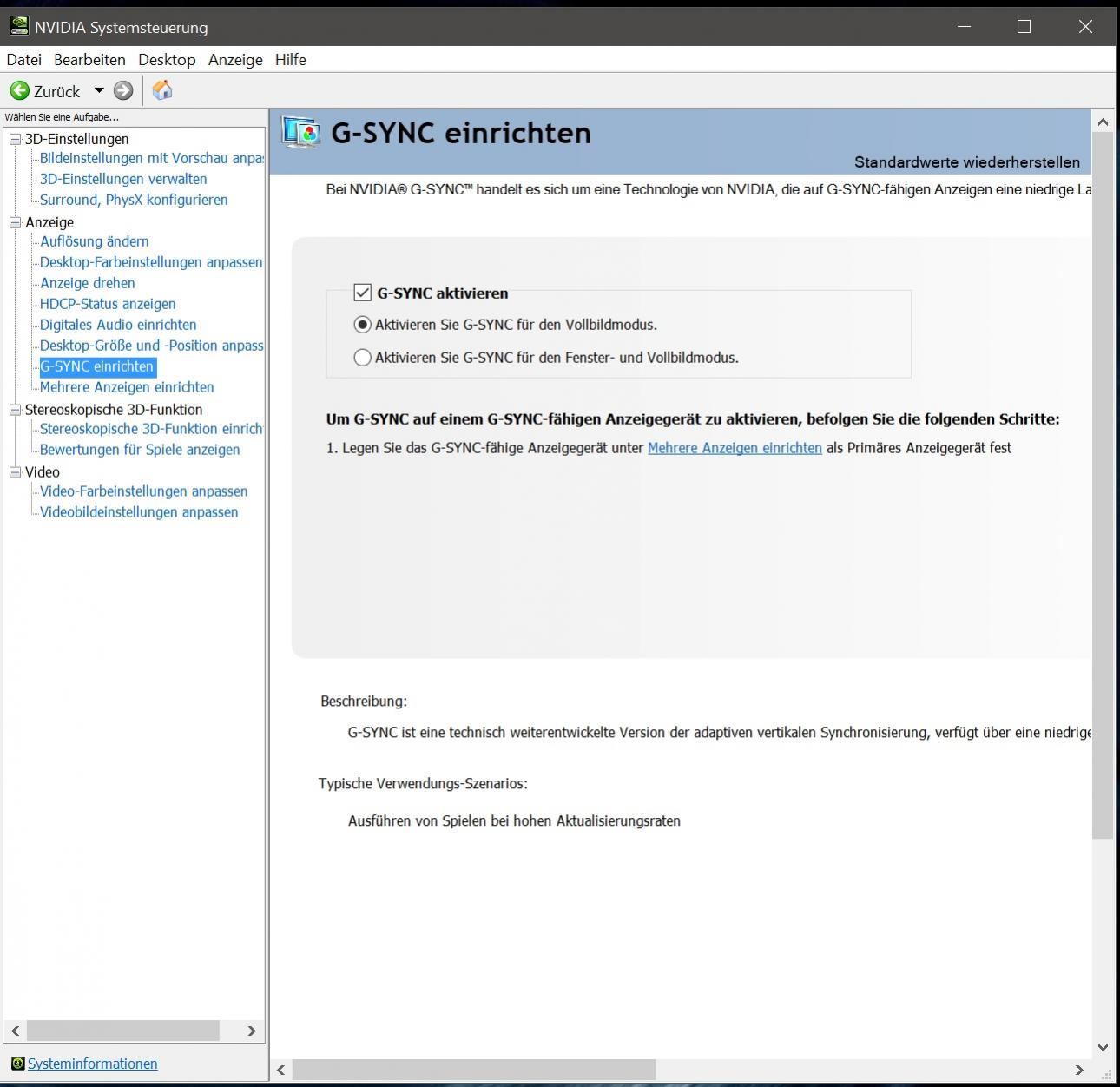Click the main pane horizontal scrollbar thumb
The height and width of the screenshot is (1087, 1120).
click(474, 1070)
